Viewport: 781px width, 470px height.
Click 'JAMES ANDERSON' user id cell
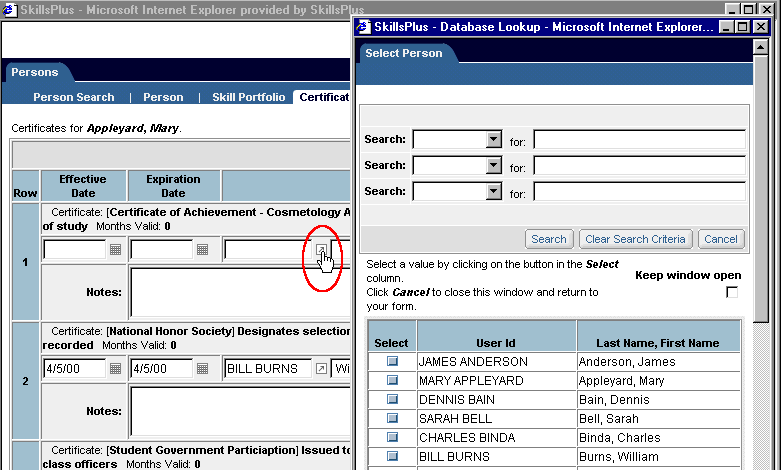pos(497,361)
